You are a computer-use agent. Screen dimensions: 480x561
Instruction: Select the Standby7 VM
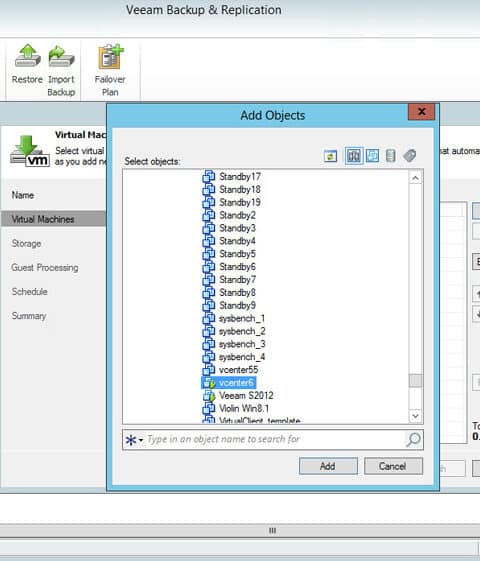click(237, 279)
